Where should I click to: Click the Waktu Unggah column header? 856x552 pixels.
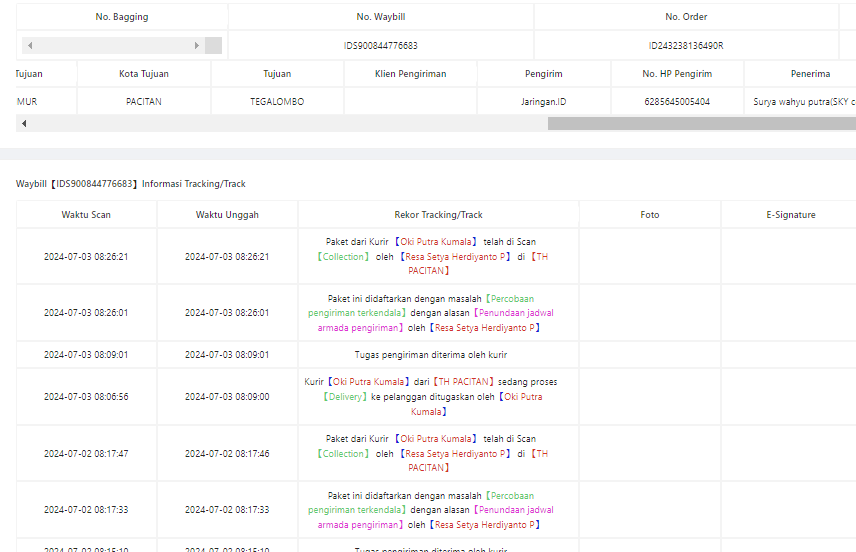(227, 215)
